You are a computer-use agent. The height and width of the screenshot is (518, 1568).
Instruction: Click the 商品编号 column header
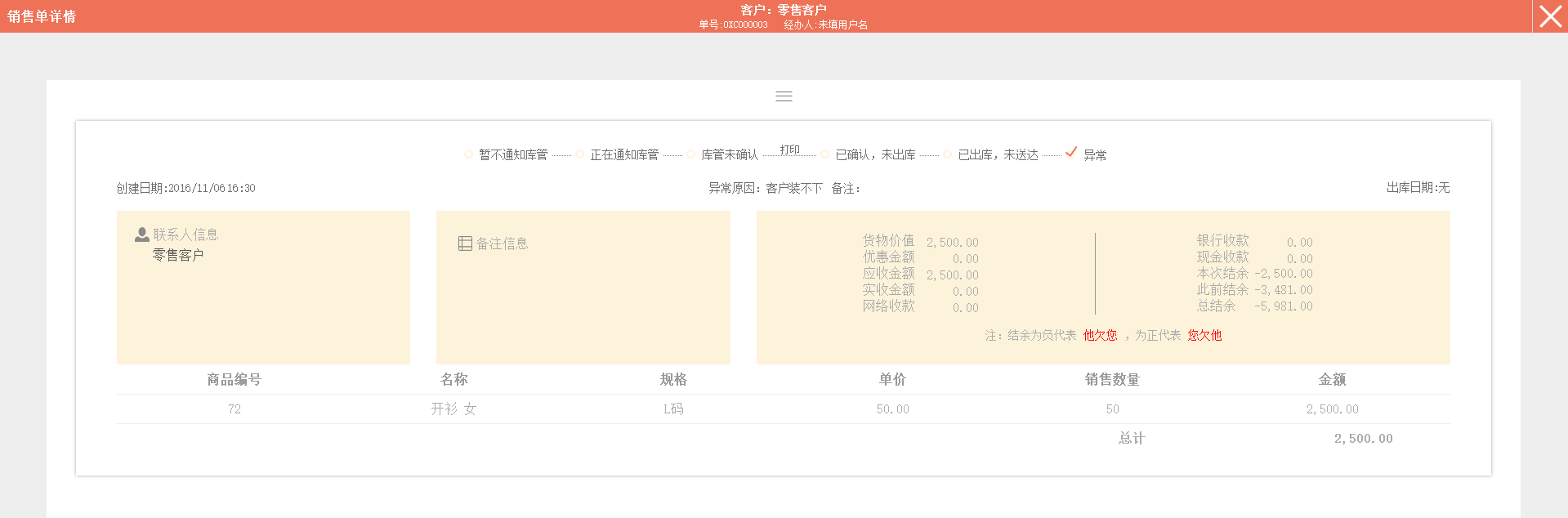[x=234, y=379]
